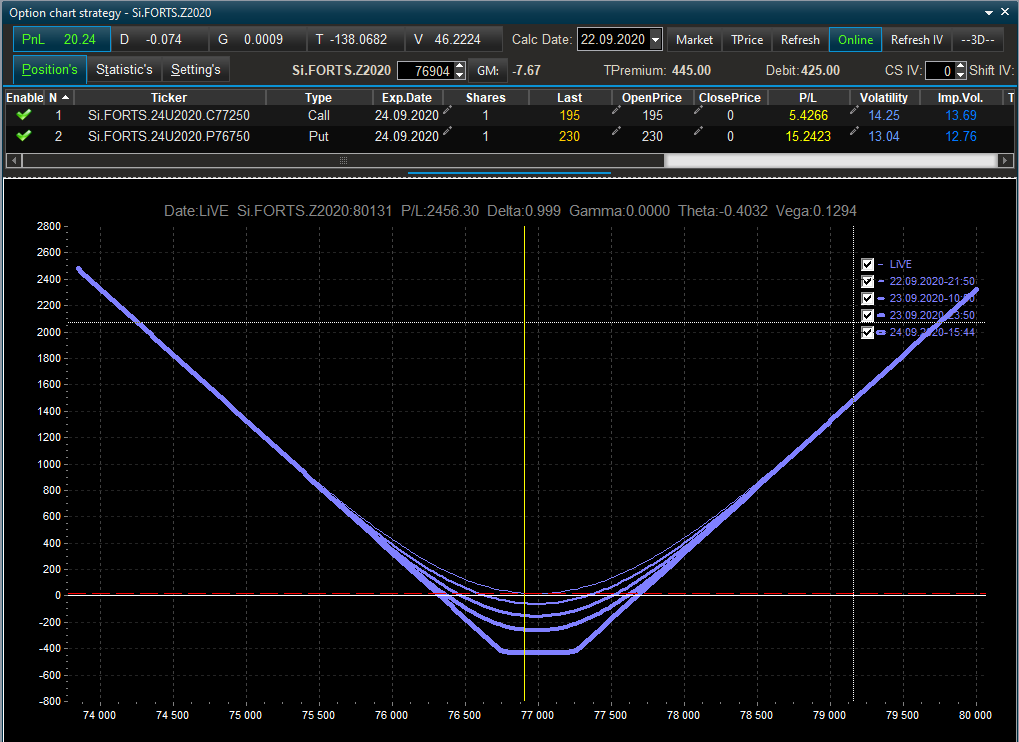Uncheck the LIVE curve checkbox in legend
Viewport: 1019px width, 742px height.
[868, 265]
